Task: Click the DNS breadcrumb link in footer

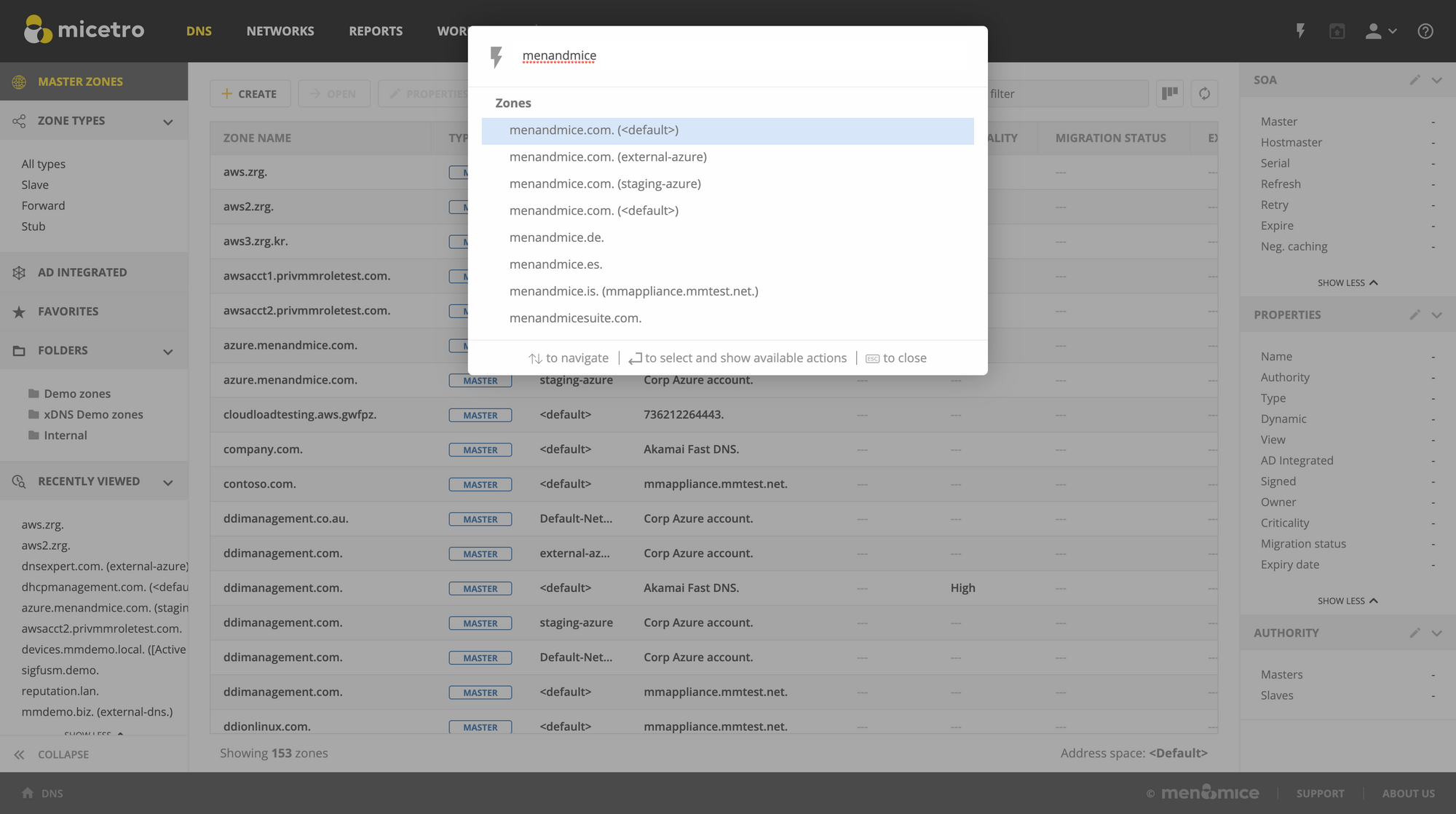Action: [x=52, y=793]
